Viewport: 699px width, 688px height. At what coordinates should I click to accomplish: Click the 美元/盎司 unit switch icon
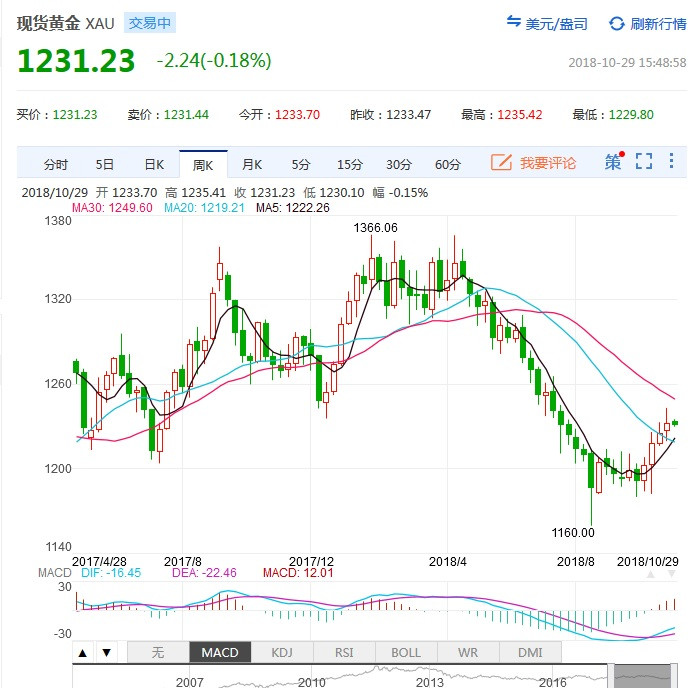(514, 23)
